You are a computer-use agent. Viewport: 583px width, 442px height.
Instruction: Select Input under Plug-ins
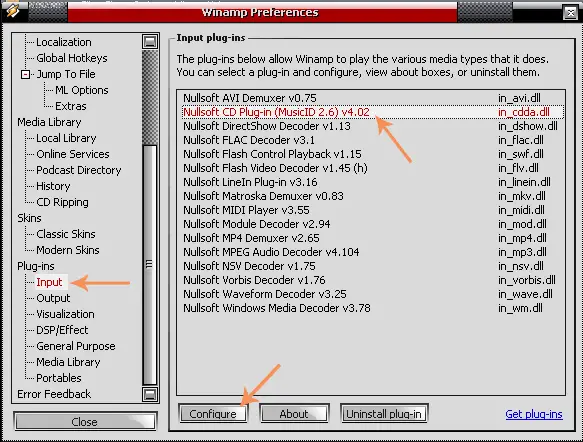[49, 283]
